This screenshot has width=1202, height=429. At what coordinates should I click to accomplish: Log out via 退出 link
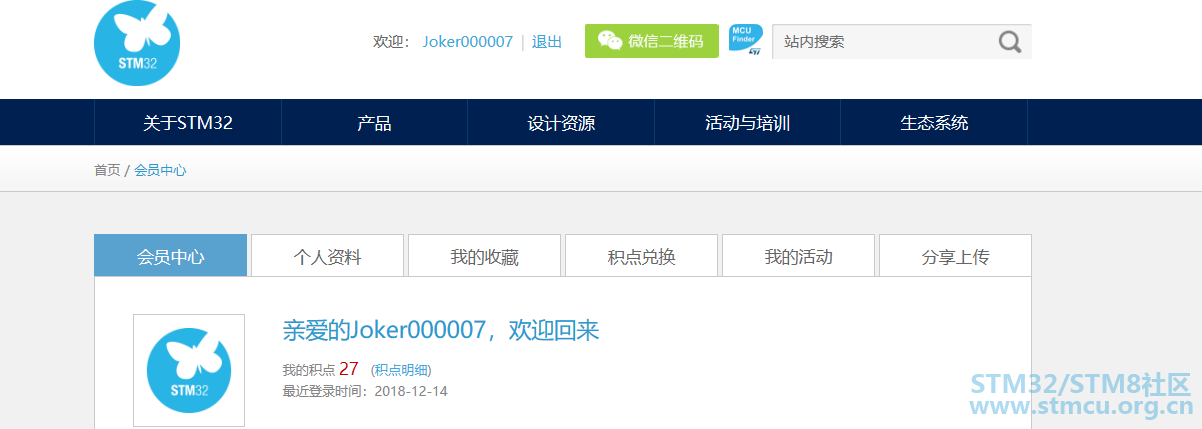pos(547,42)
